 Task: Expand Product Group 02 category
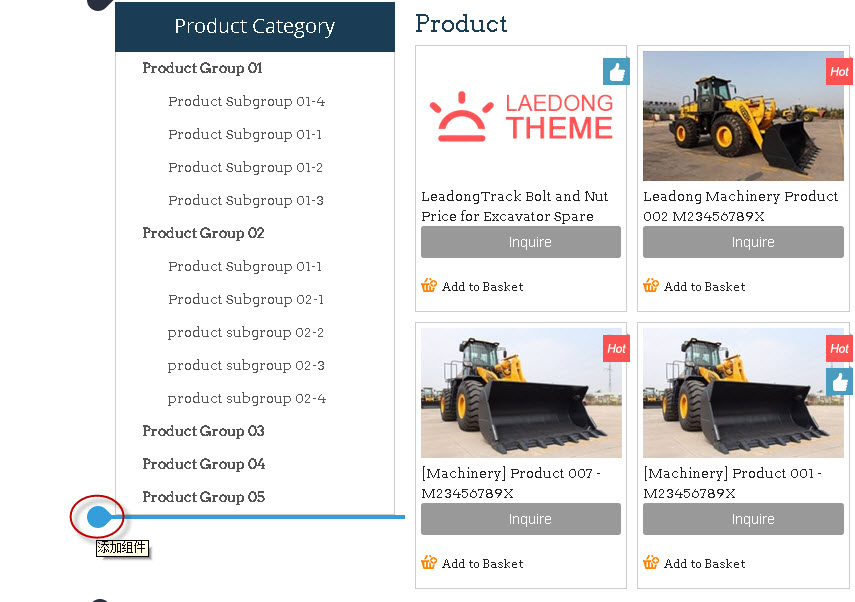(x=203, y=233)
